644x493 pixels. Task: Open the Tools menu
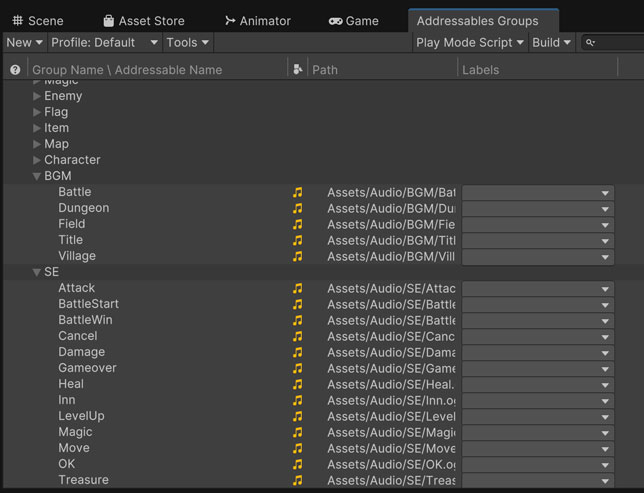[x=188, y=42]
